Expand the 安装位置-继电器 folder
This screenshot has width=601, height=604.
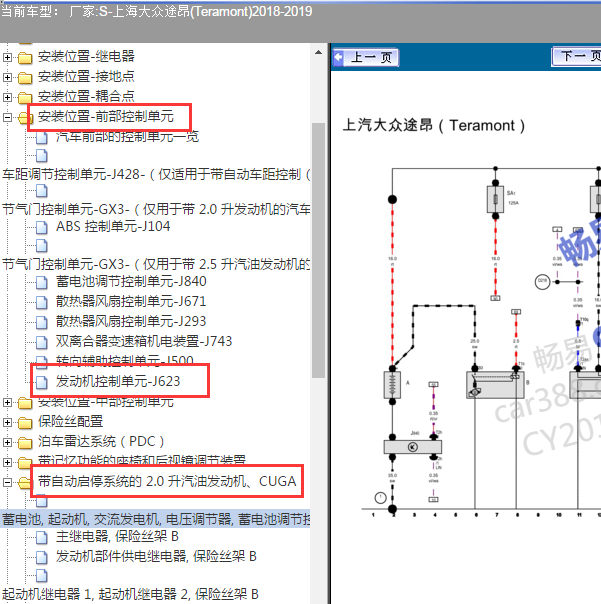tap(7, 57)
